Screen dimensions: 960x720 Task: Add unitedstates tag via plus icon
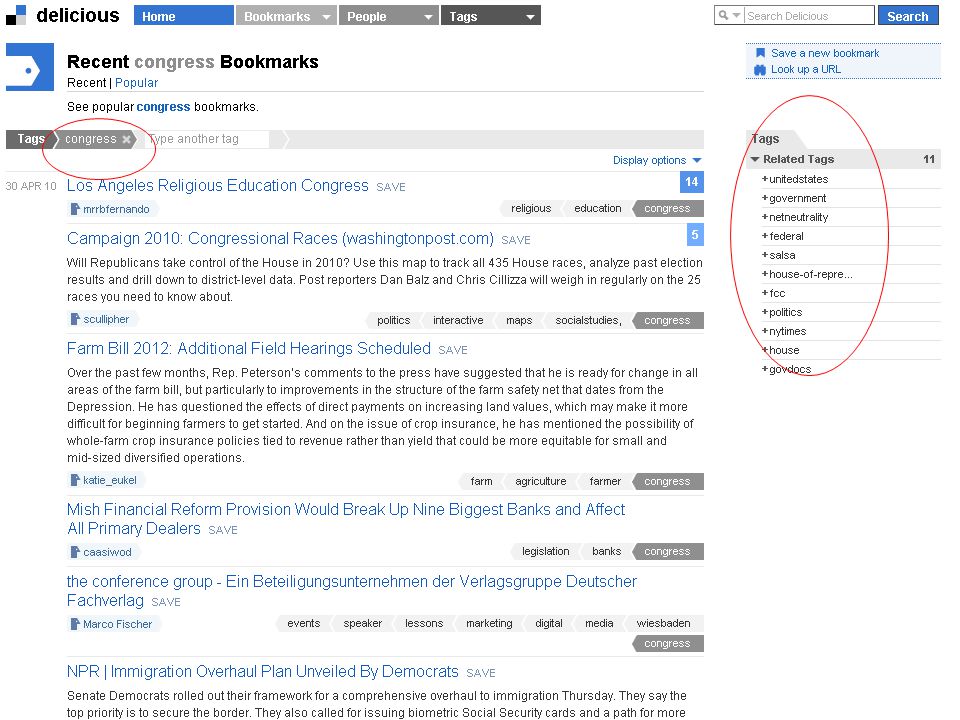(x=765, y=179)
